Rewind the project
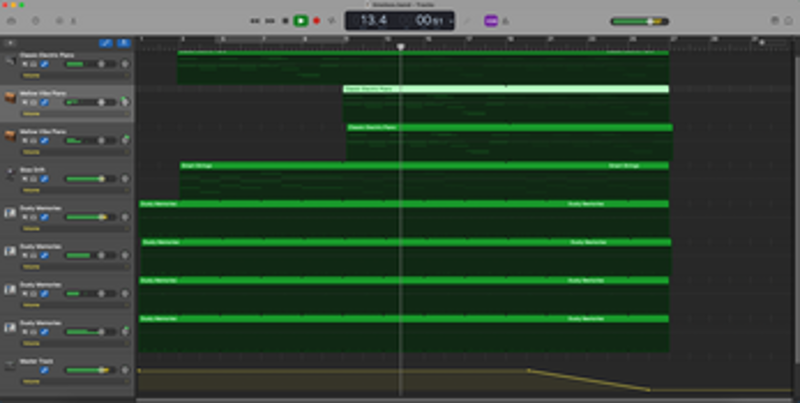The height and width of the screenshot is (403, 800). point(255,21)
